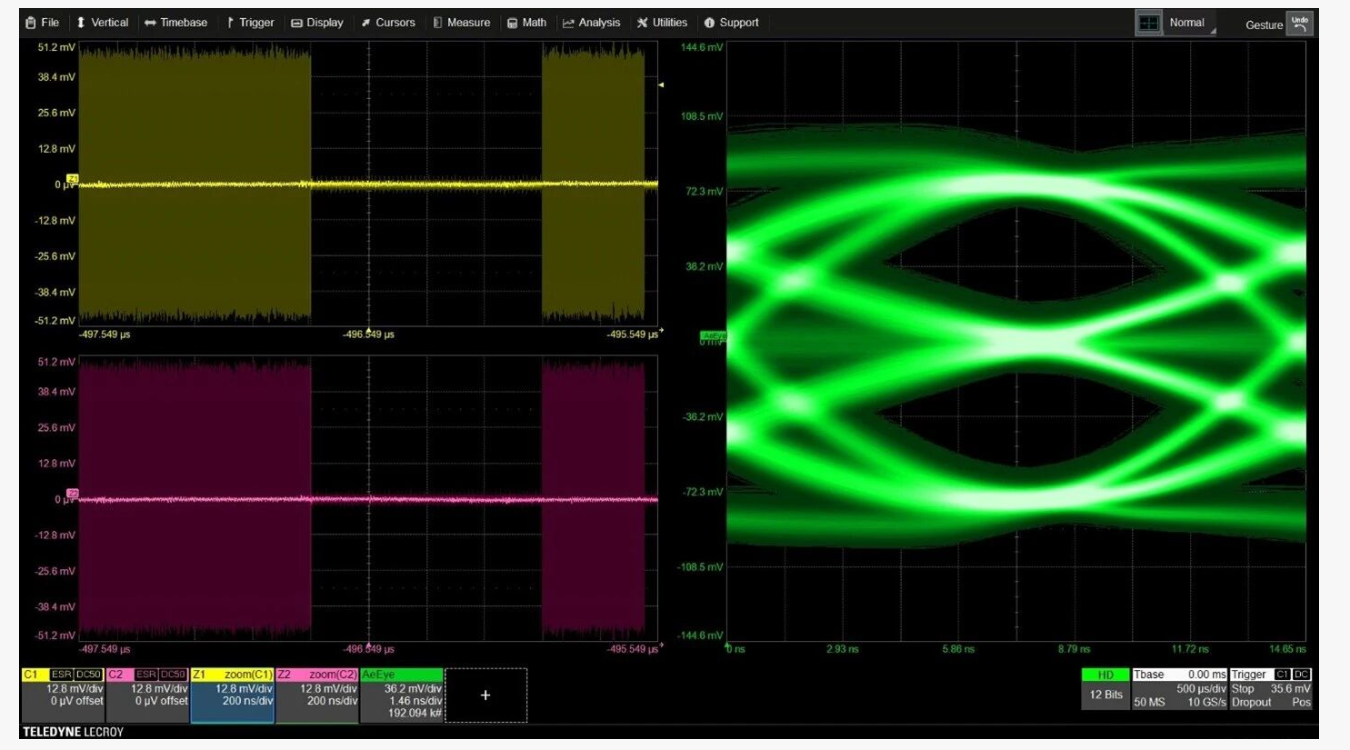Screen dimensions: 1350x750
Task: Add a new trace with the plus box
Action: 485,695
